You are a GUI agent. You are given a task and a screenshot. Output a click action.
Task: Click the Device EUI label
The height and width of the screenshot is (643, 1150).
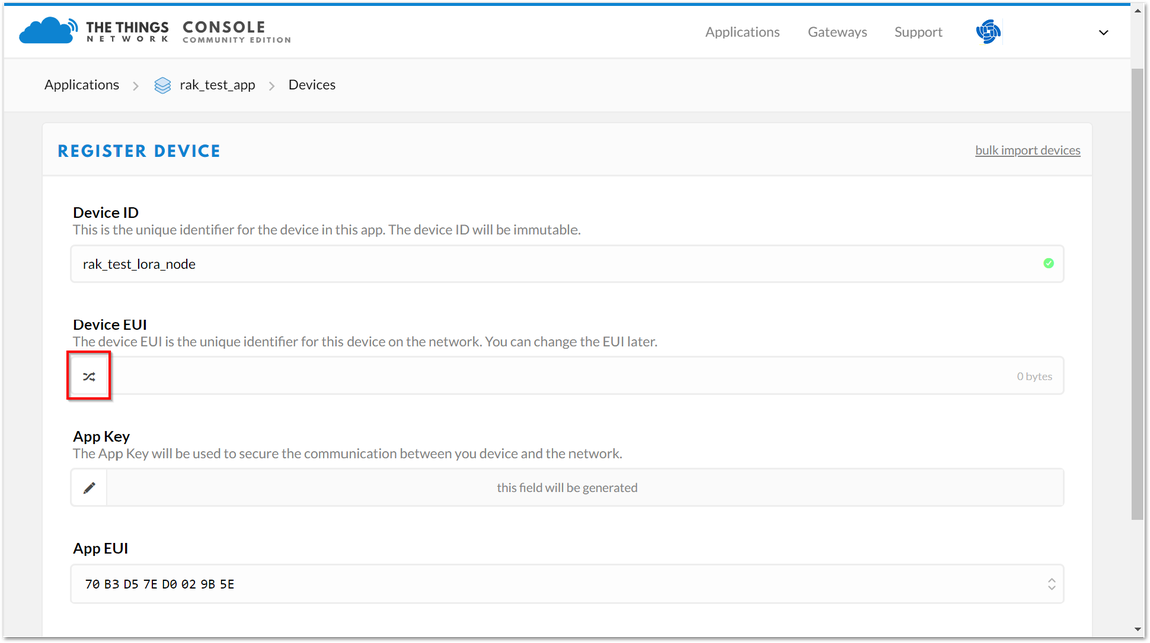pos(110,325)
